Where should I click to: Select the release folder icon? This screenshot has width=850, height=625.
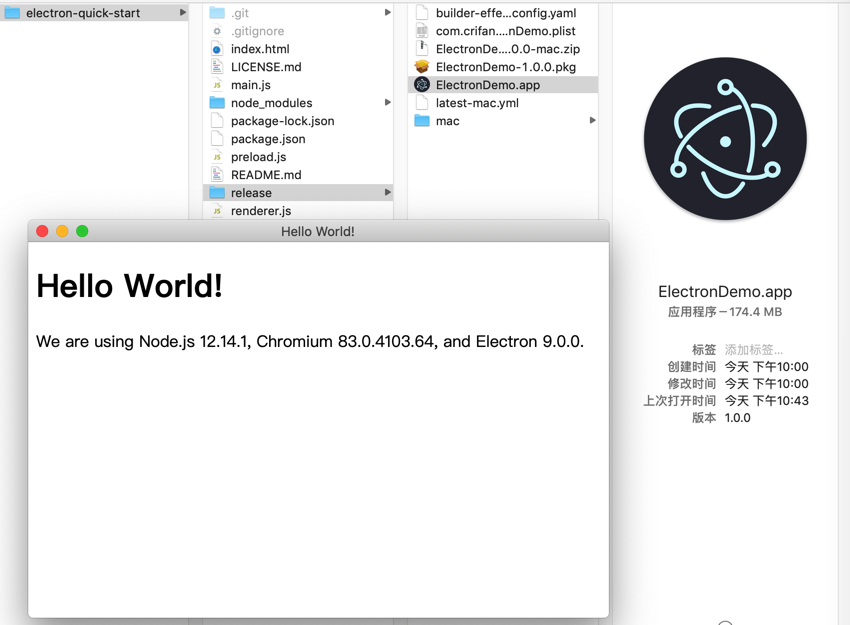217,192
